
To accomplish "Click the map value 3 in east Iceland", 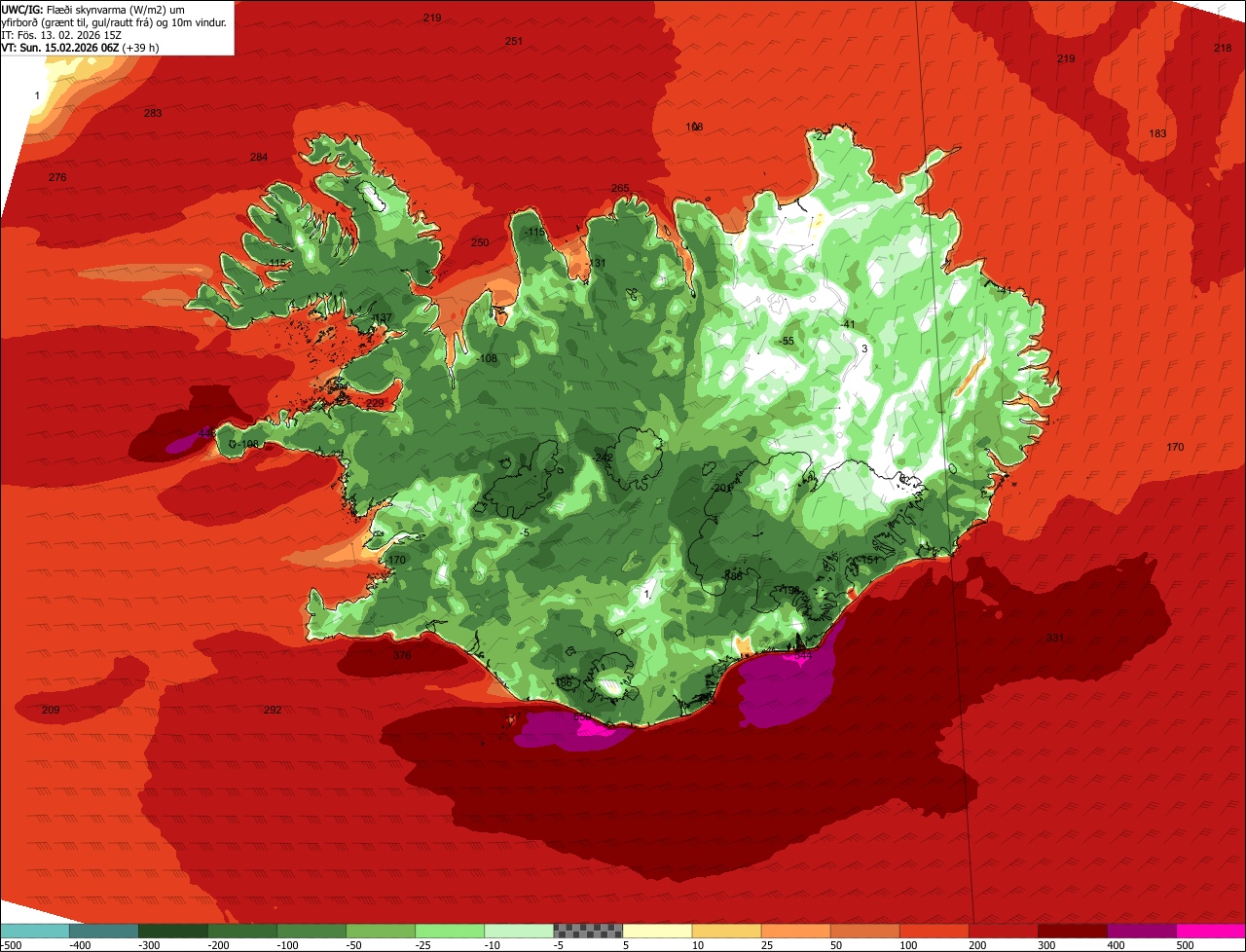I will pos(864,348).
